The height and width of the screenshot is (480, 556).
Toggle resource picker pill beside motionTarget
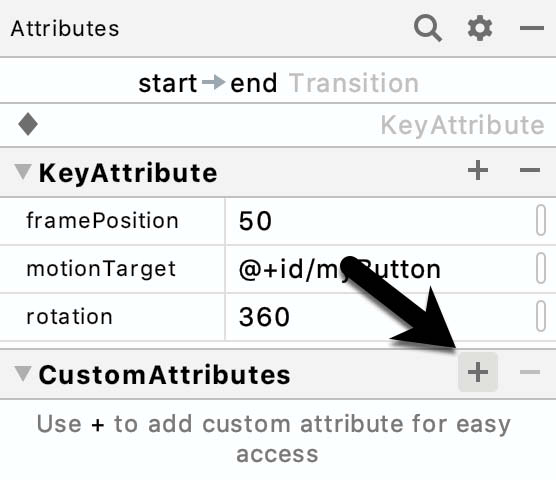(x=541, y=268)
